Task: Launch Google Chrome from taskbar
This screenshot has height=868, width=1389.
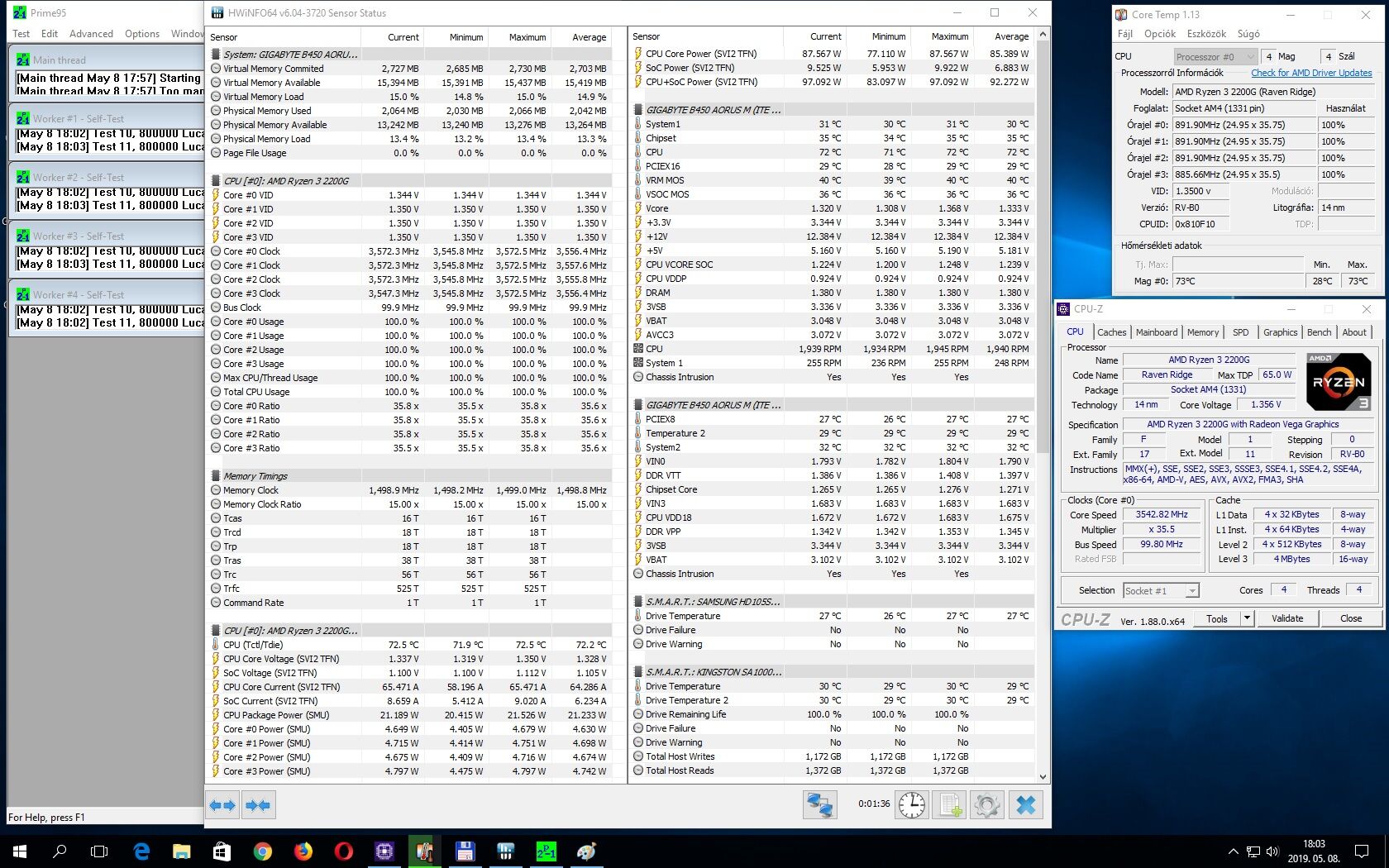Action: point(263,851)
